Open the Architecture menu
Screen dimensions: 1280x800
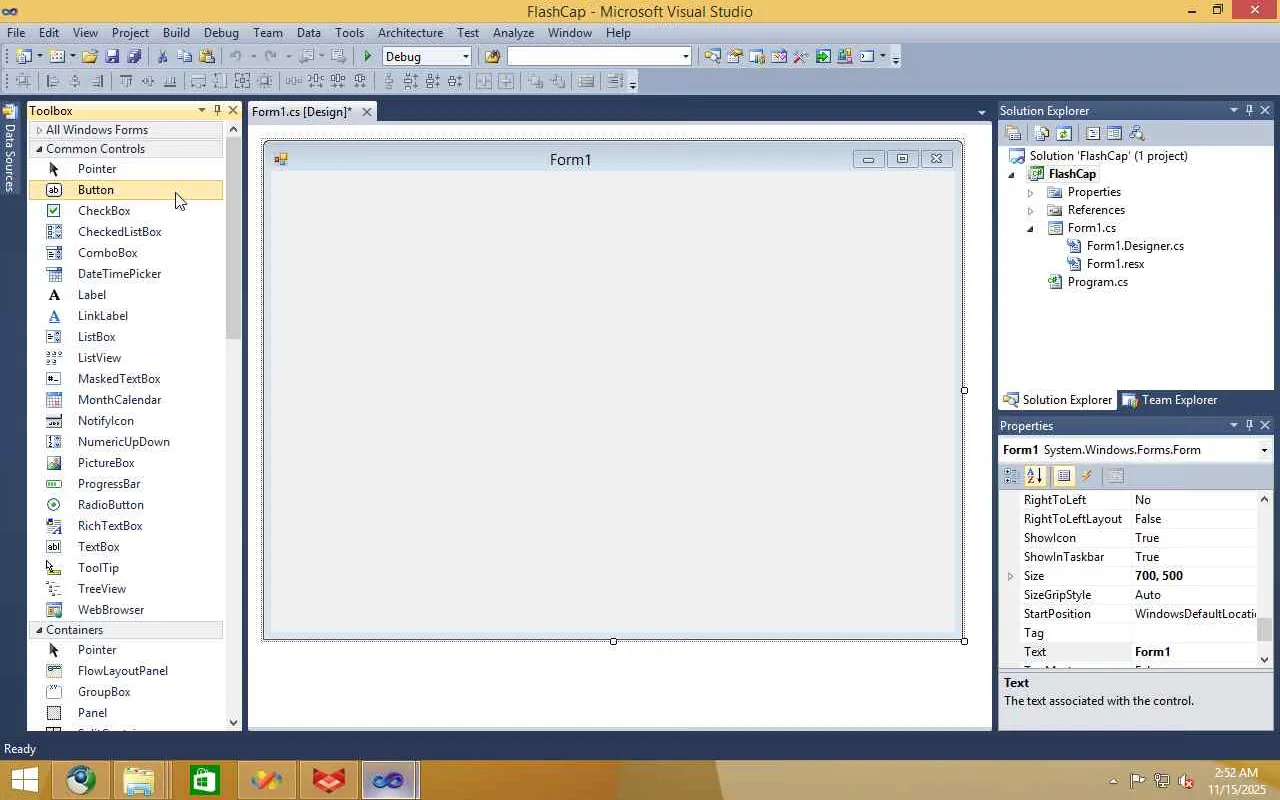pos(410,33)
